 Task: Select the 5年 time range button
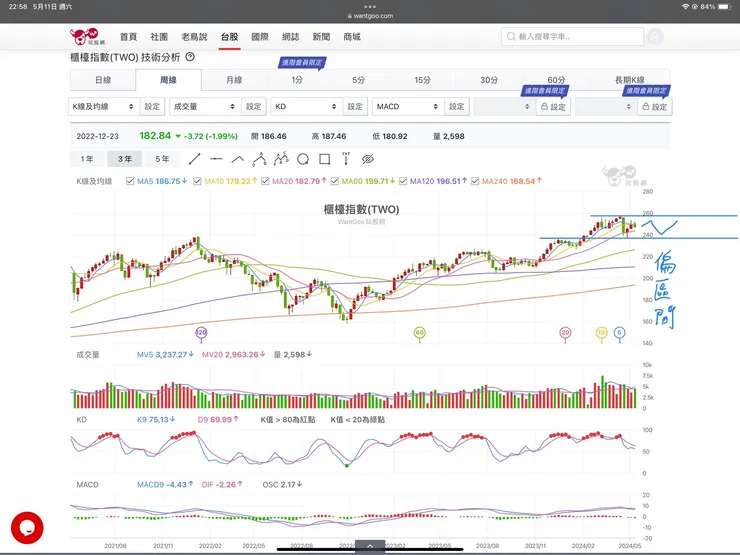point(161,159)
